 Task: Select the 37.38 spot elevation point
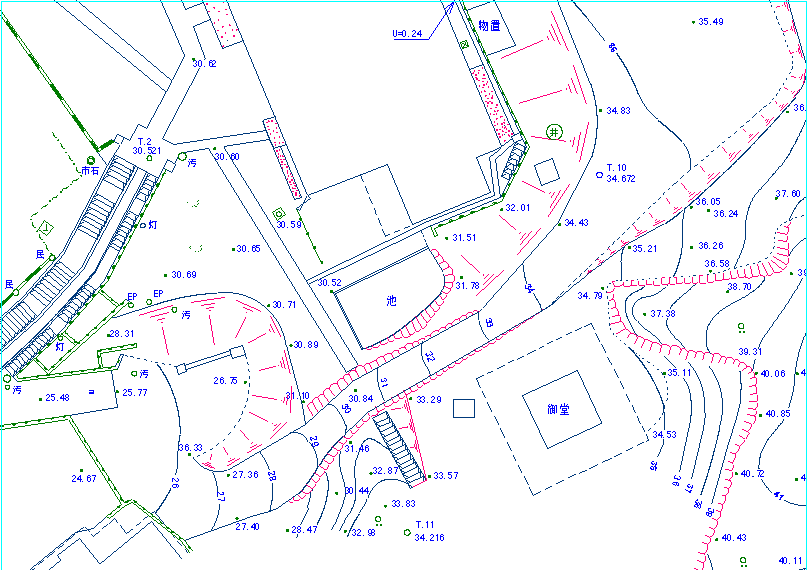[645, 314]
